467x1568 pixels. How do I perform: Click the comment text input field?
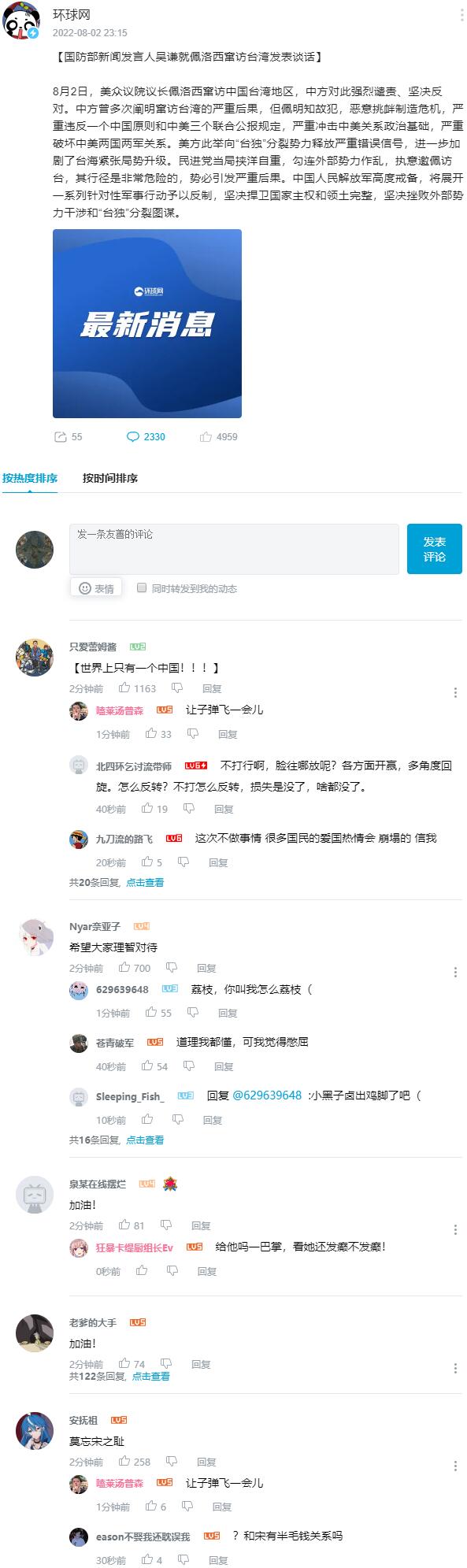click(x=235, y=549)
